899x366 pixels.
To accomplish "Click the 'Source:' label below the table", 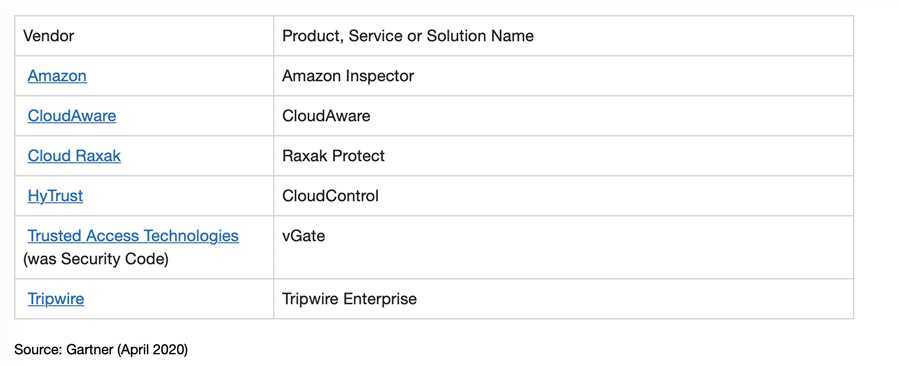I will pos(38,349).
